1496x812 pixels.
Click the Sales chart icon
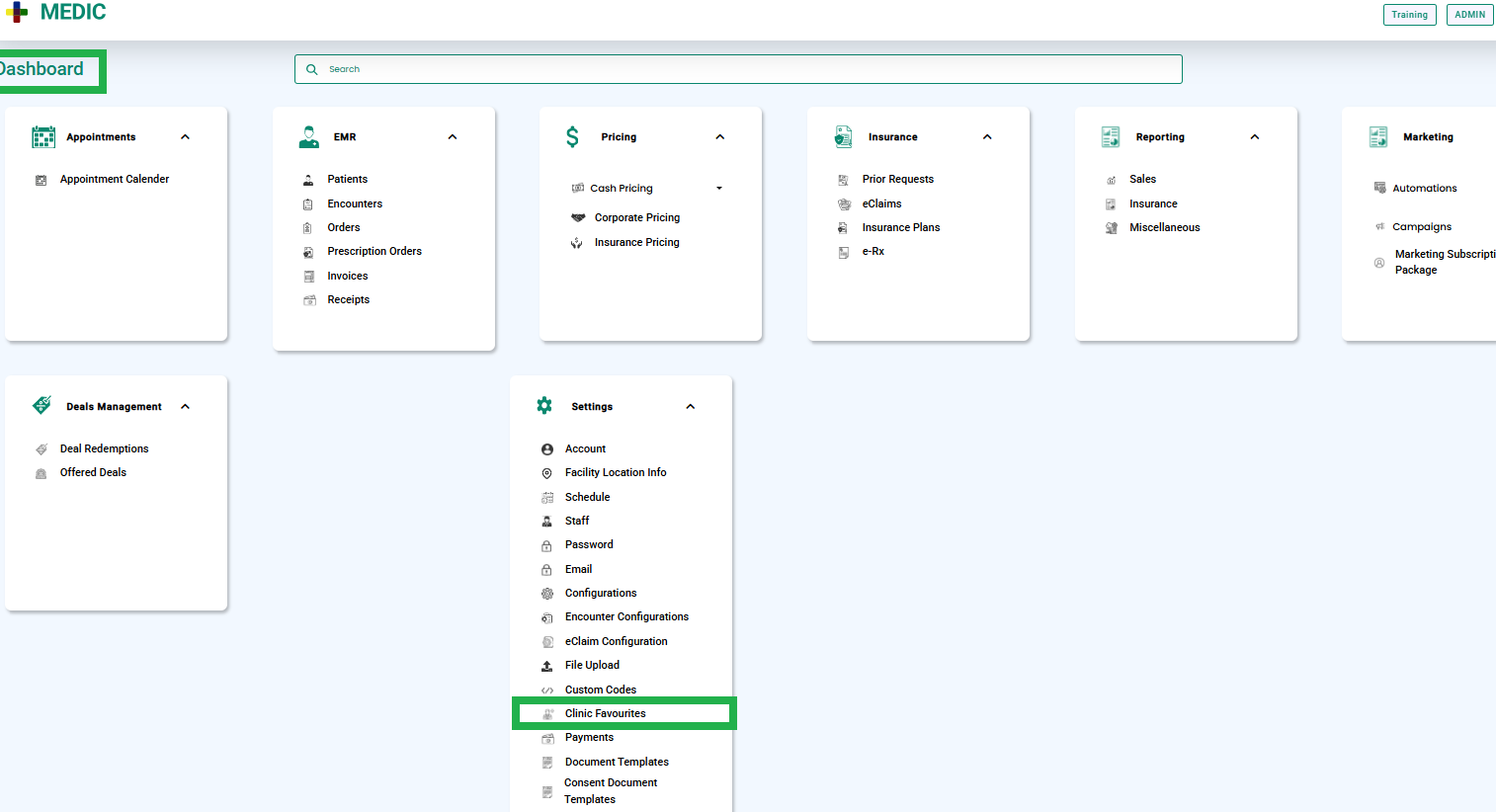1111,180
